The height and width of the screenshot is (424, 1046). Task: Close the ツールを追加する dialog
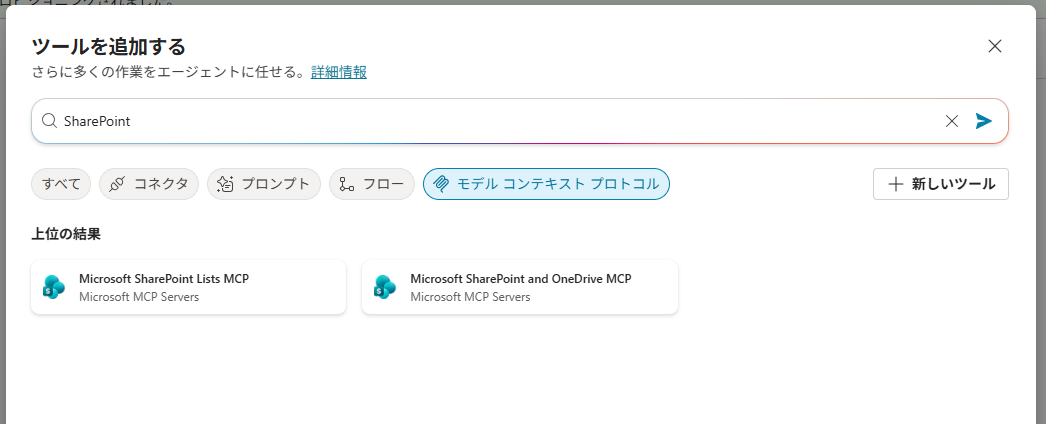994,46
